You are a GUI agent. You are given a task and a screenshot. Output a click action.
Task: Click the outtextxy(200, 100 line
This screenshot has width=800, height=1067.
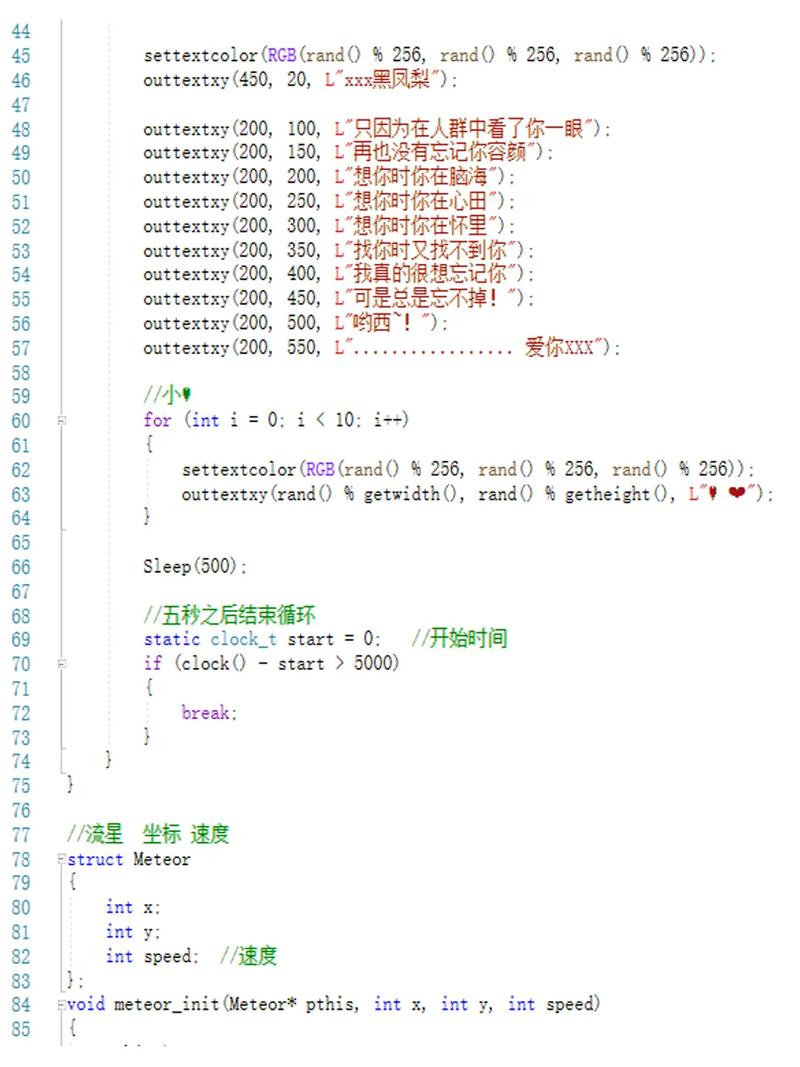[x=377, y=129]
